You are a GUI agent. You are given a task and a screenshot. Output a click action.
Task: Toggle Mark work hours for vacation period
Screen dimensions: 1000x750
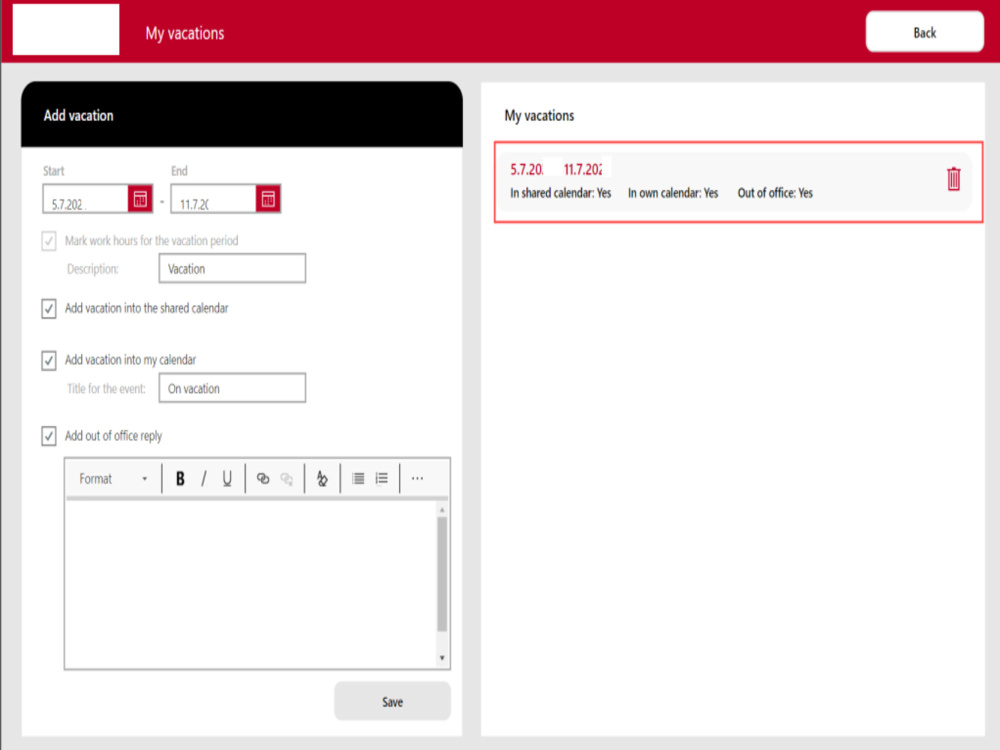coord(49,241)
